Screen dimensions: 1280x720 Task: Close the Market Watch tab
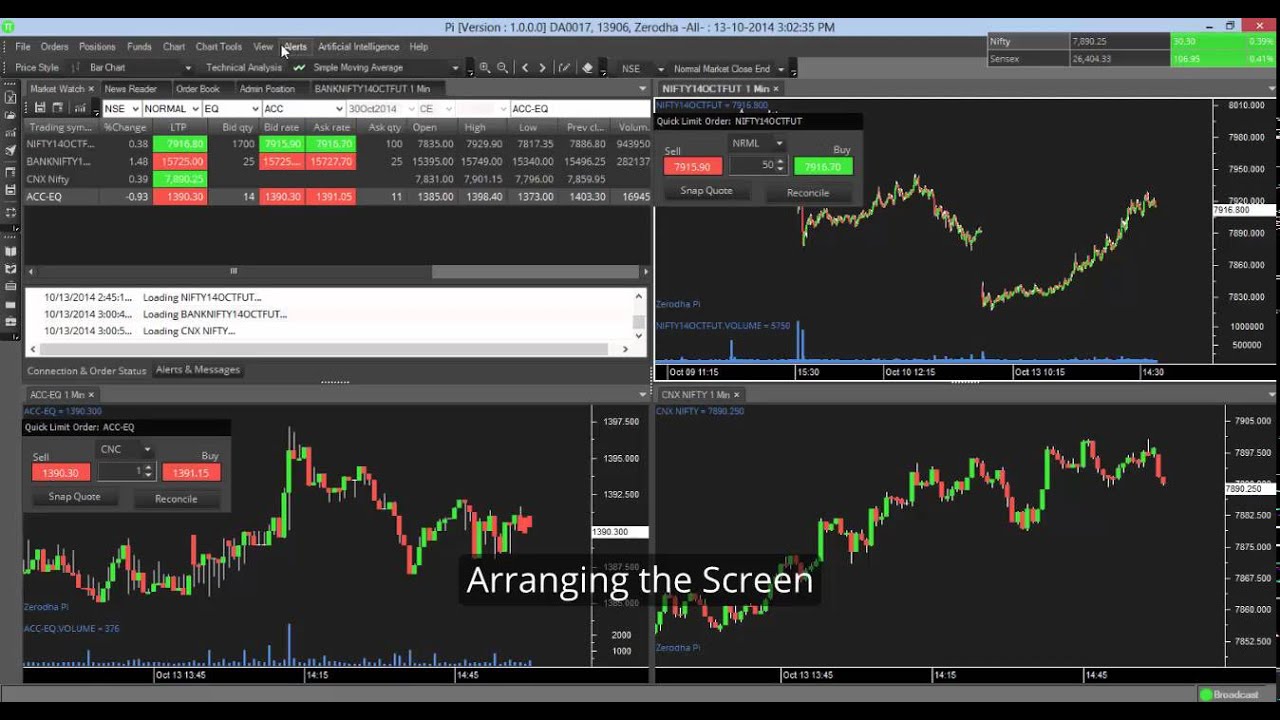91,89
